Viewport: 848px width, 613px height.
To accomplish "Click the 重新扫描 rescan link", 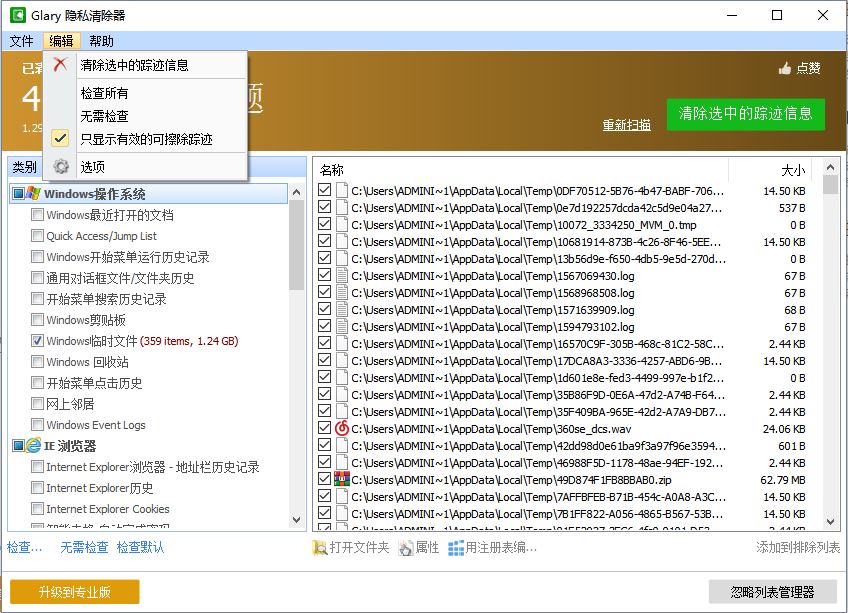I will coord(627,125).
